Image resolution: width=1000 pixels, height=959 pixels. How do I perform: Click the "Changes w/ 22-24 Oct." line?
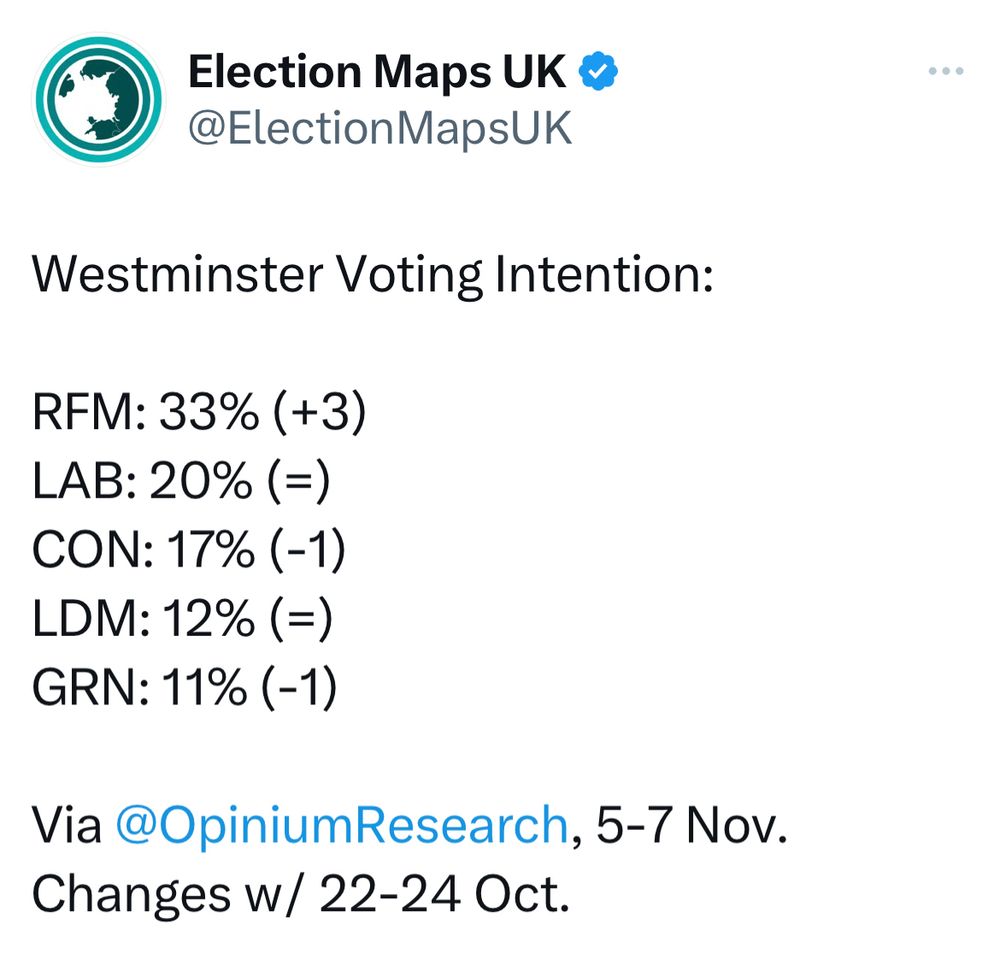point(300,895)
